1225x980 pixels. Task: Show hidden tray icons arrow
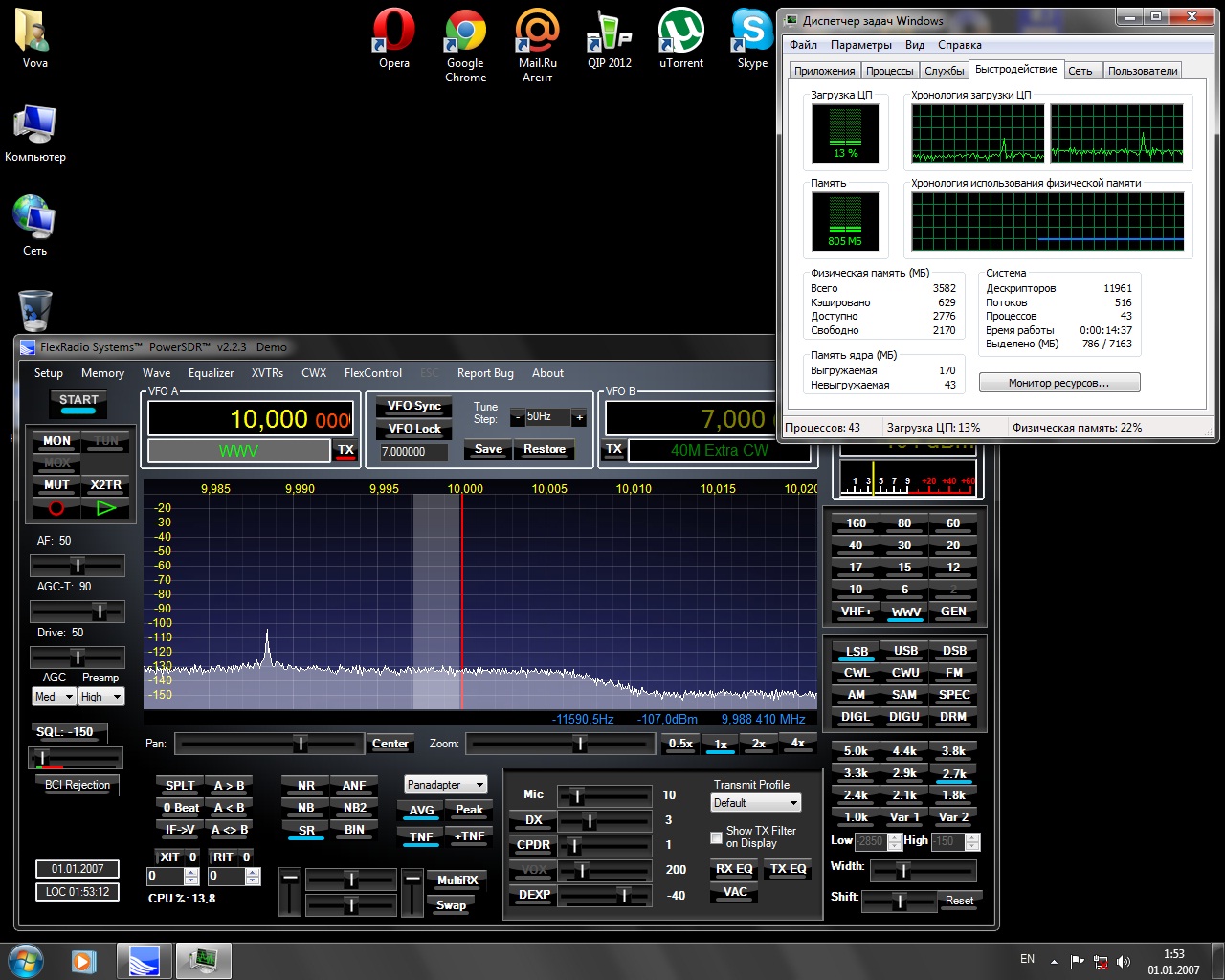(1054, 961)
